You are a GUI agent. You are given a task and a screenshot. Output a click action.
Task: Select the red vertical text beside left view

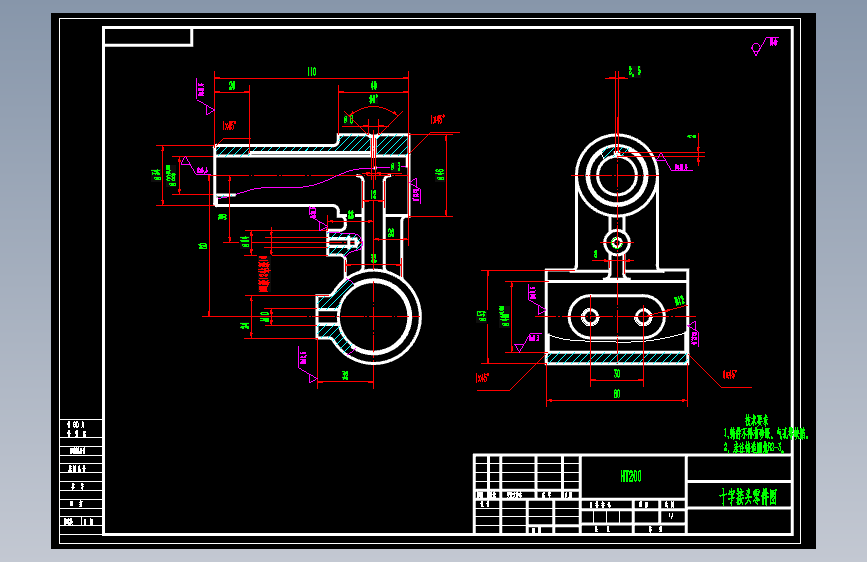(264, 273)
